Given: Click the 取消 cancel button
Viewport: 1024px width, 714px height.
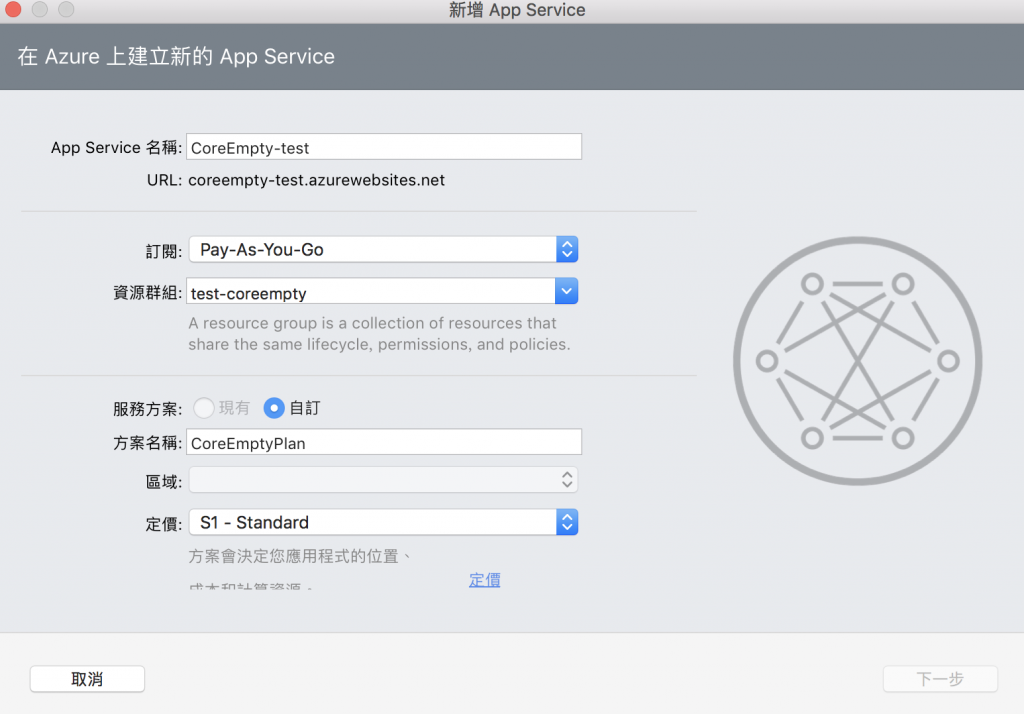Looking at the screenshot, I should click(88, 679).
